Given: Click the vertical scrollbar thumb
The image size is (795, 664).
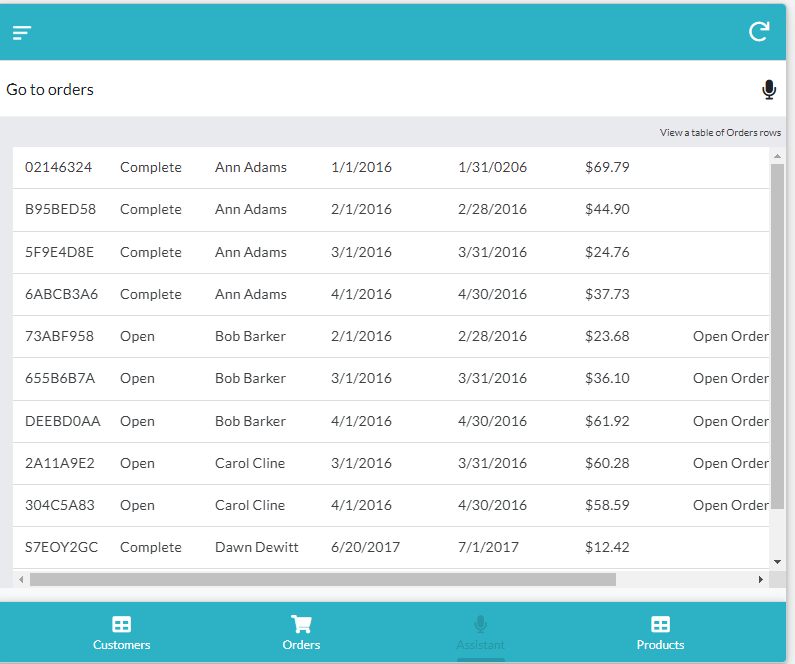Looking at the screenshot, I should (x=777, y=334).
